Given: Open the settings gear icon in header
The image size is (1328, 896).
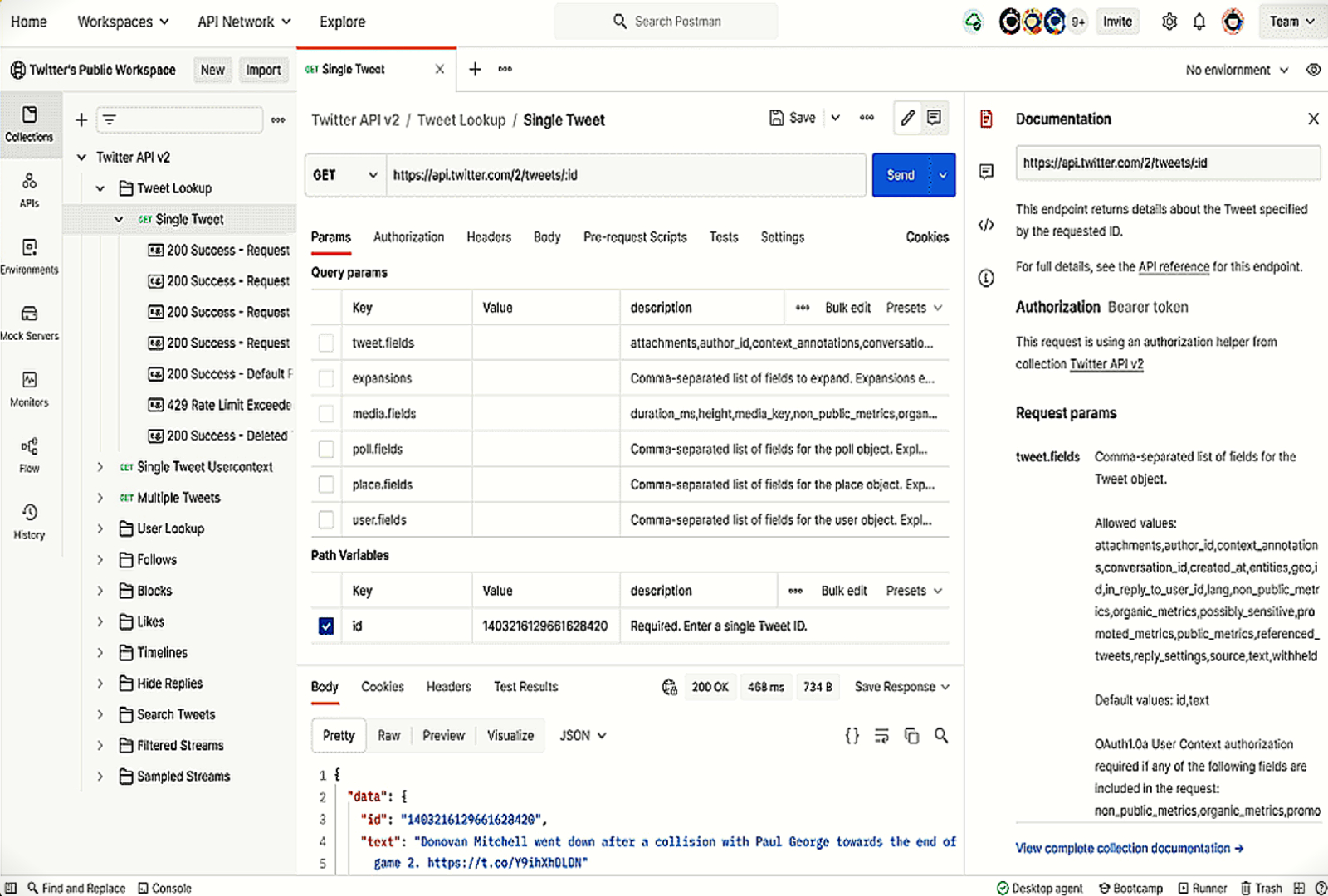Looking at the screenshot, I should (1169, 22).
